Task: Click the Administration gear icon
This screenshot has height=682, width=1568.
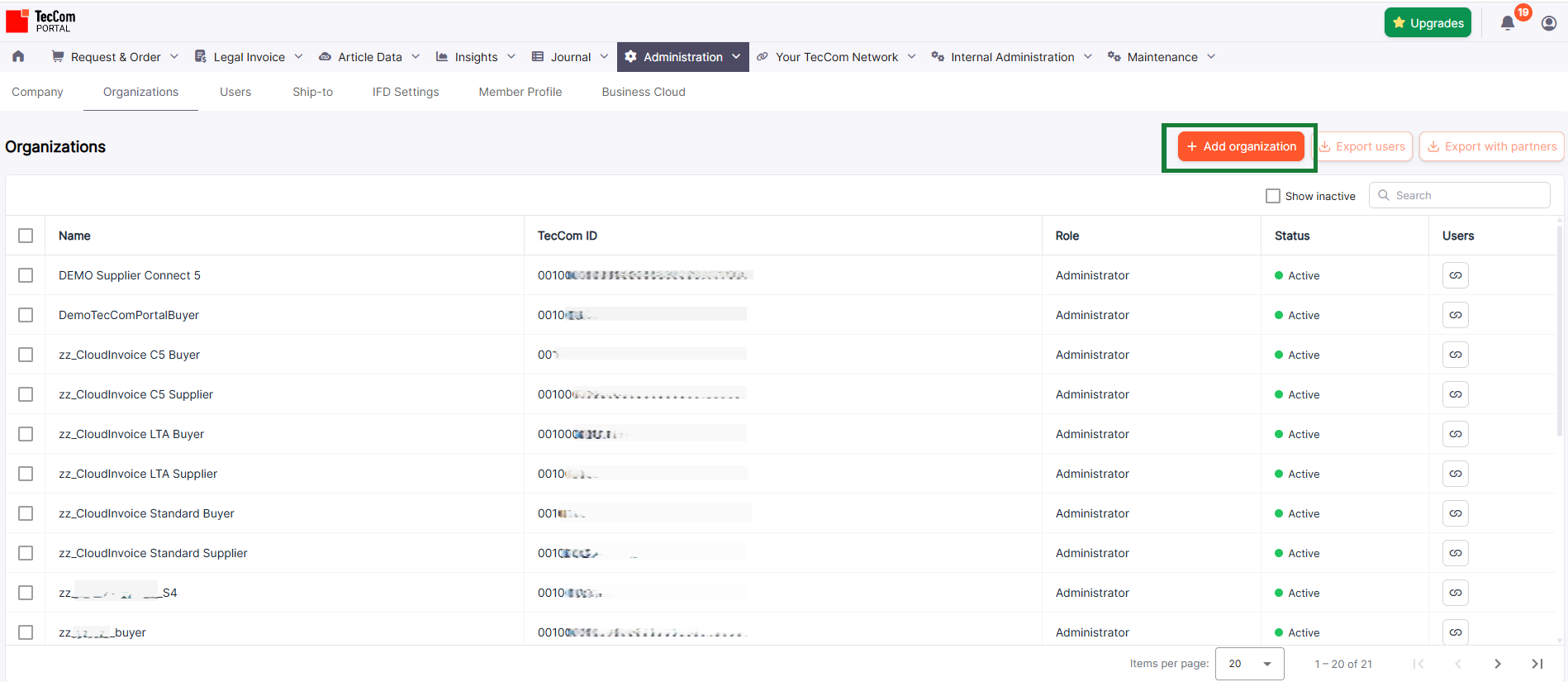Action: click(631, 56)
